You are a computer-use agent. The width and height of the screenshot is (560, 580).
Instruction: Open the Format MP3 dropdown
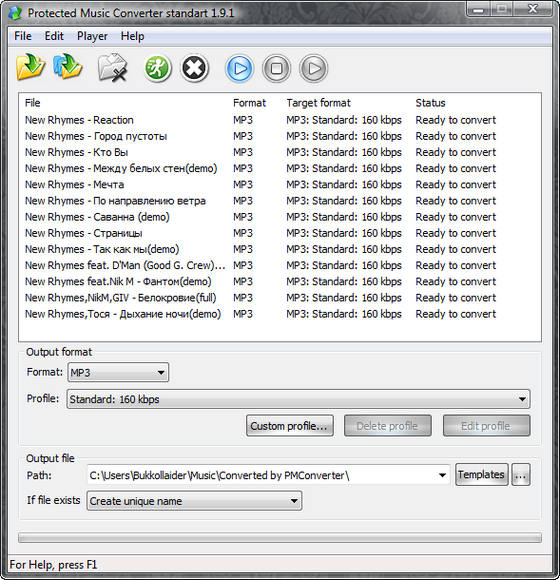118,372
